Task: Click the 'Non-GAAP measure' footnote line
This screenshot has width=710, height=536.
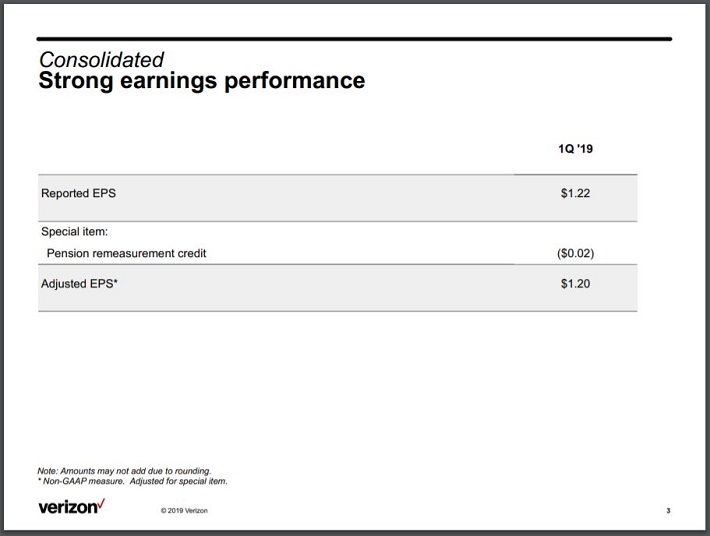Action: [132, 481]
